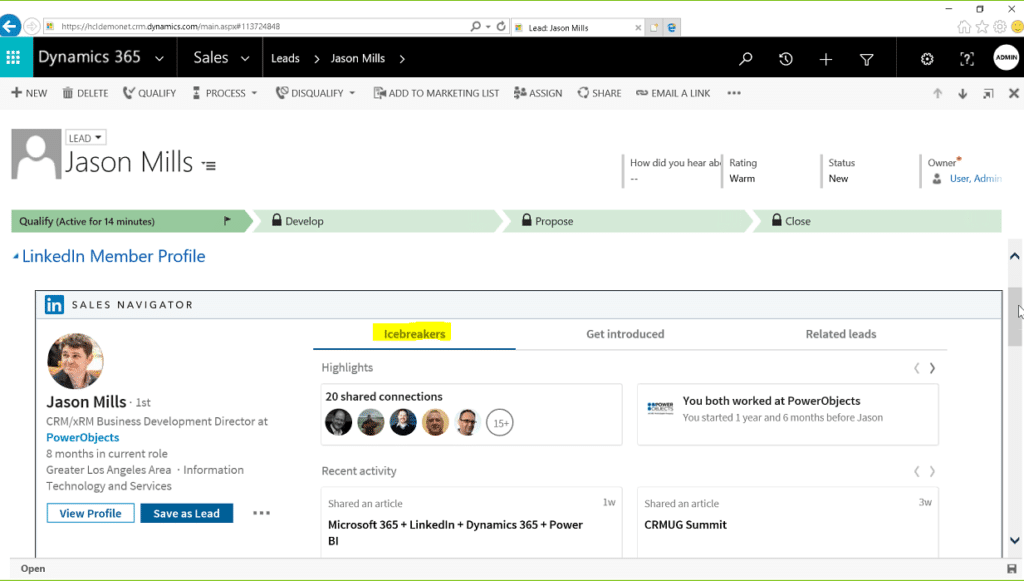Click Jason Mills profile photo in Sales Navigator
This screenshot has height=581, width=1024.
(x=75, y=361)
